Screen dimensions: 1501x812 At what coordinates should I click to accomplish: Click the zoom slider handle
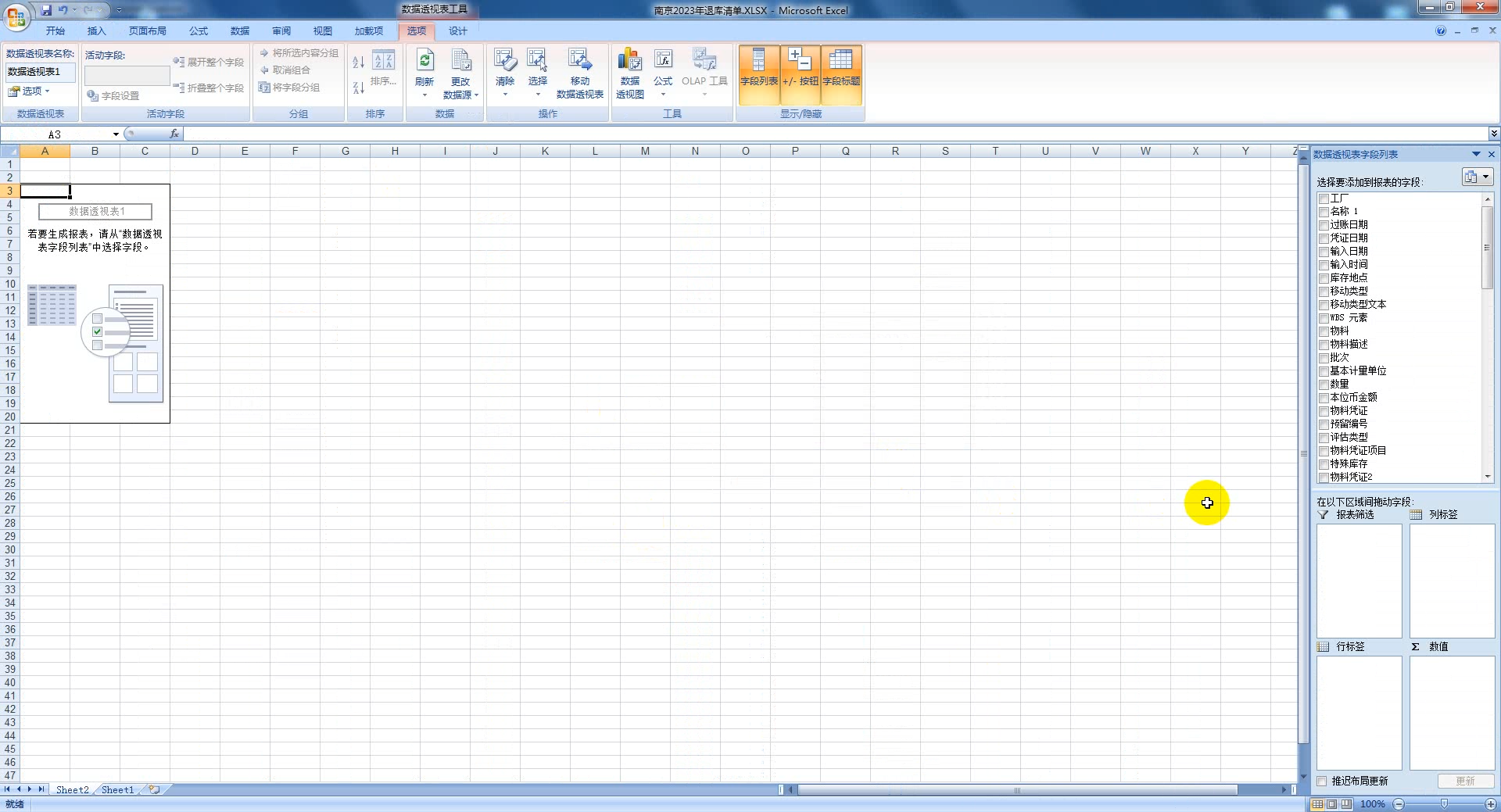[x=1444, y=803]
